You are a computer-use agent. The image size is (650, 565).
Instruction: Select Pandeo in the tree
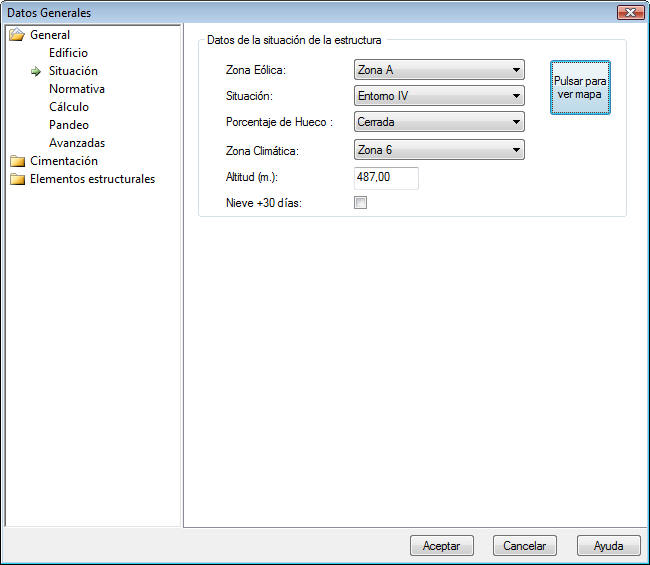69,125
